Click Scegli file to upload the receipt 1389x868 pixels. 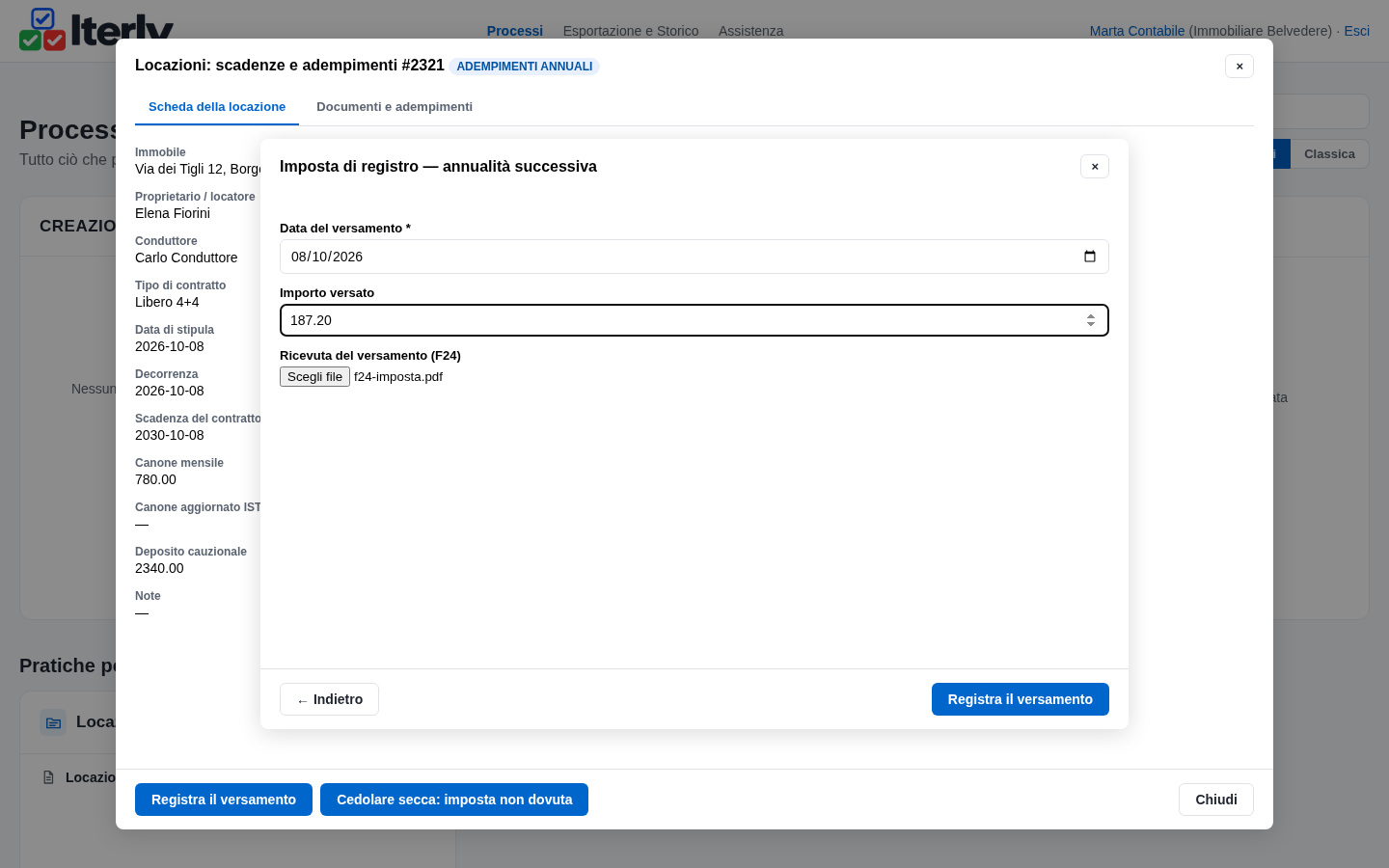coord(314,377)
